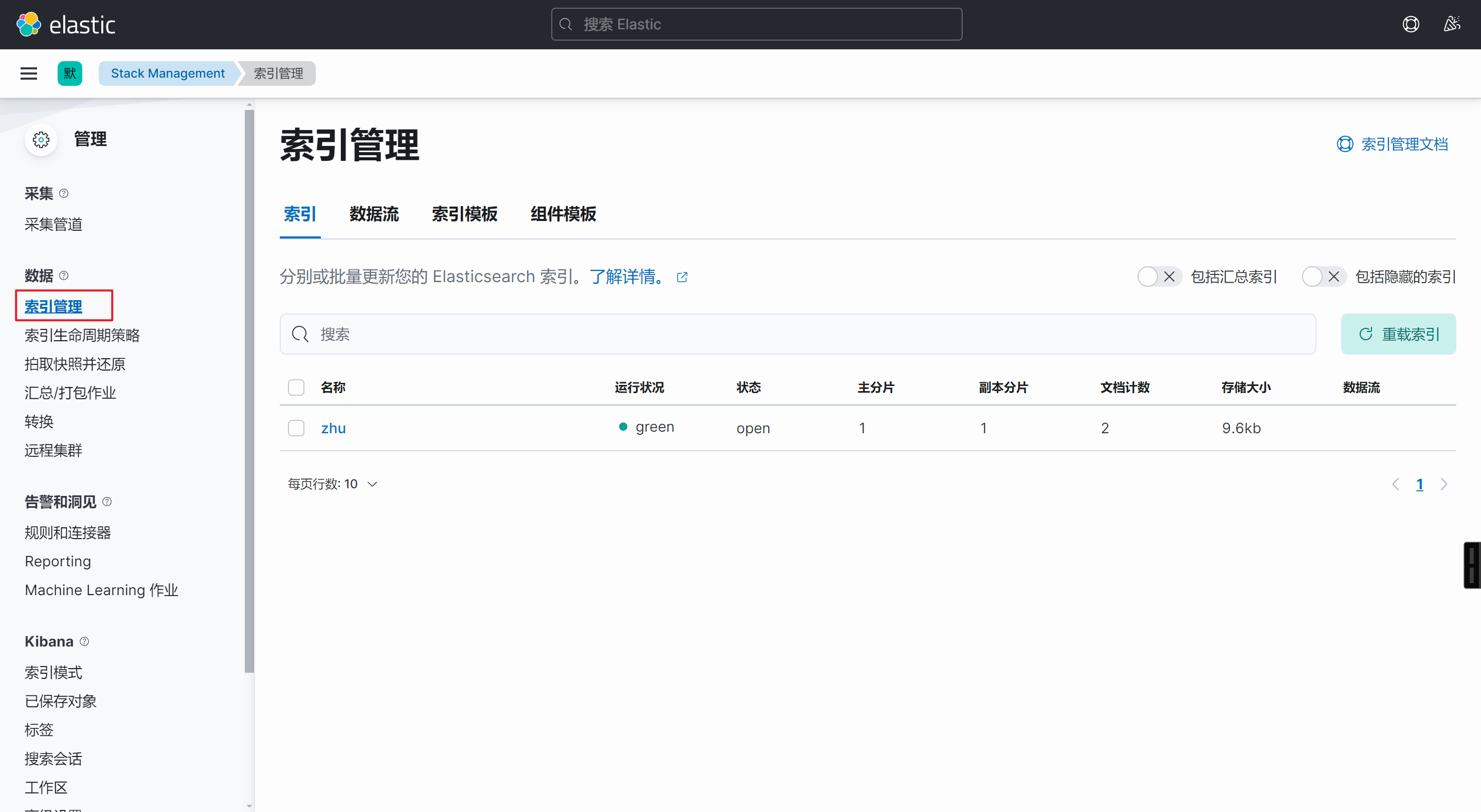Image resolution: width=1481 pixels, height=812 pixels.
Task: Sort by 文档计数 column header
Action: pyautogui.click(x=1125, y=387)
